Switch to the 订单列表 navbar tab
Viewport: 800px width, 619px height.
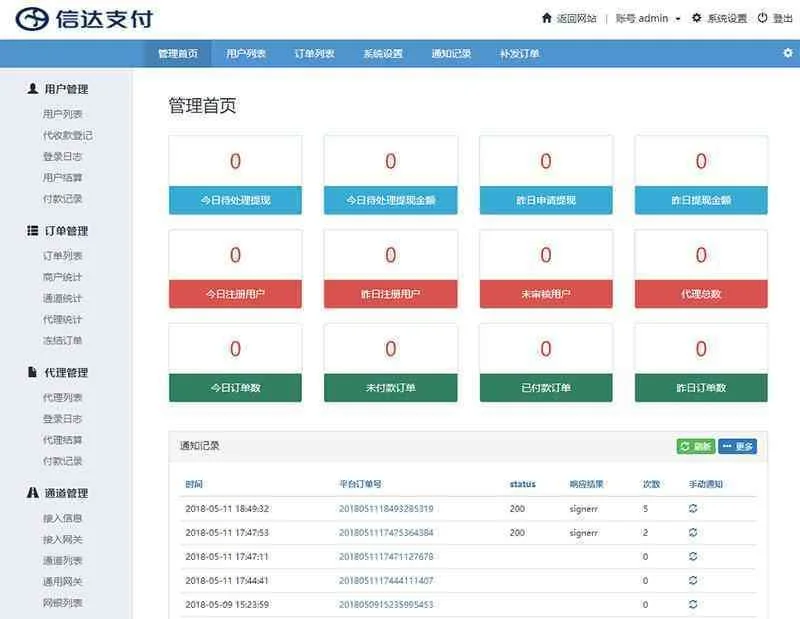pos(314,54)
